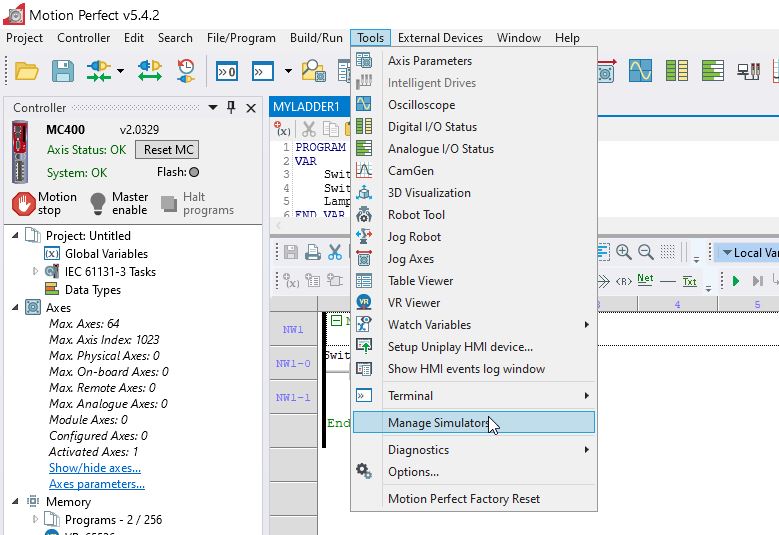Open the External Devices menu
The height and width of the screenshot is (535, 779).
pyautogui.click(x=440, y=38)
